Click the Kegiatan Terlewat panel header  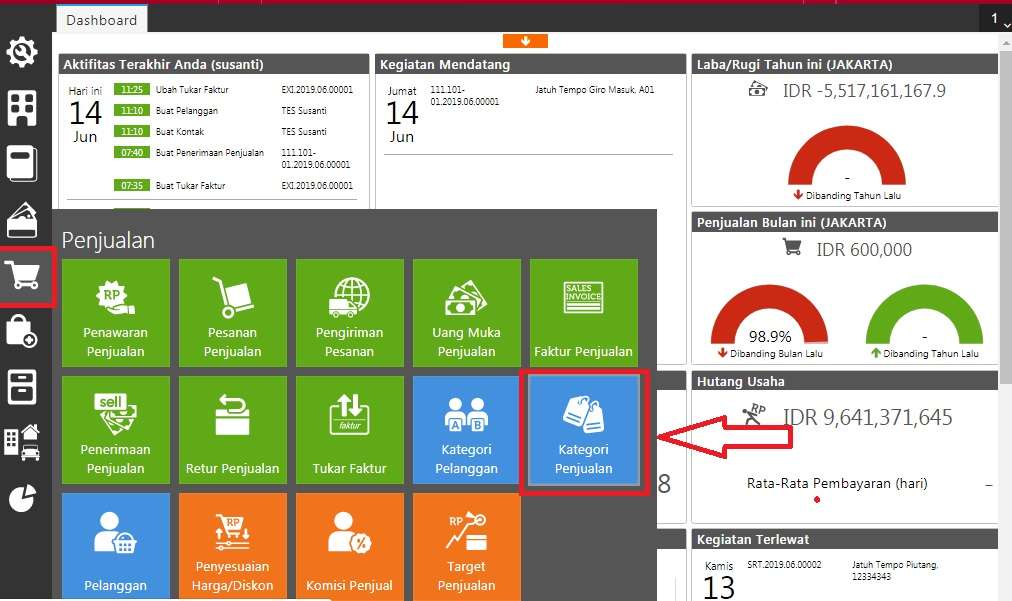[845, 540]
